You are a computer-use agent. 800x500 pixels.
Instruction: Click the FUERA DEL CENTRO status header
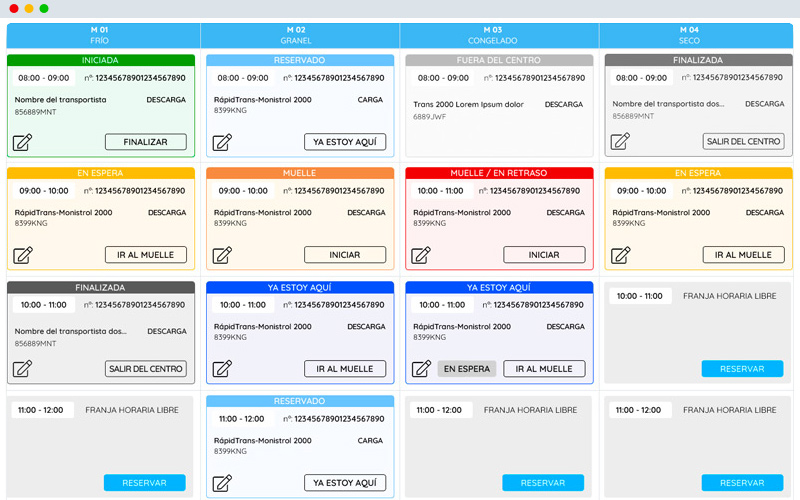[499, 60]
